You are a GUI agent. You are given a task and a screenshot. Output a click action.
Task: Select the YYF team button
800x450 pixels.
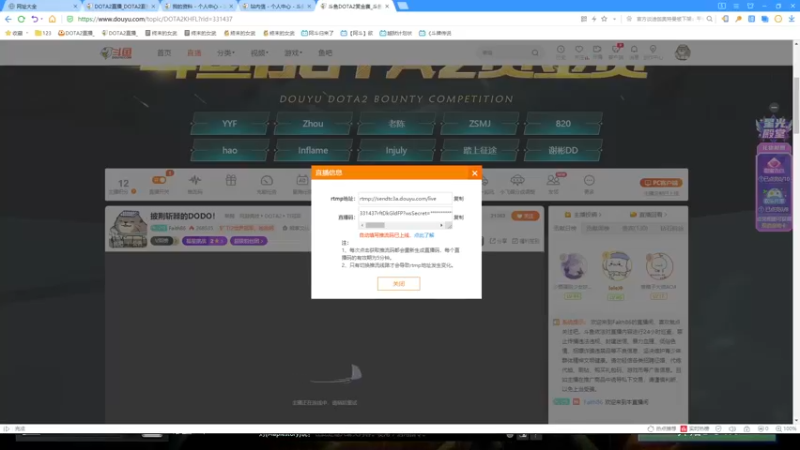pos(230,123)
